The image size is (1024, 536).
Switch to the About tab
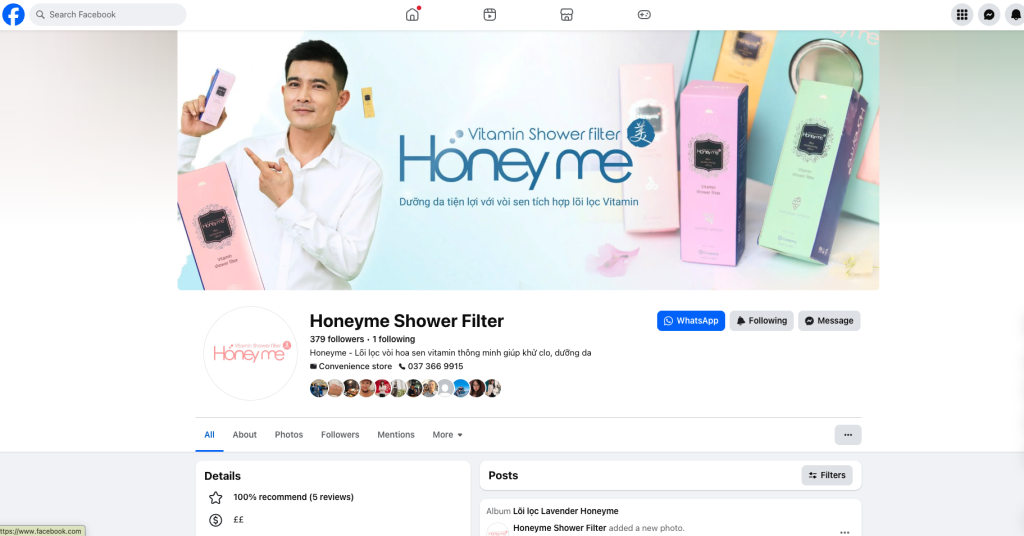pyautogui.click(x=245, y=435)
